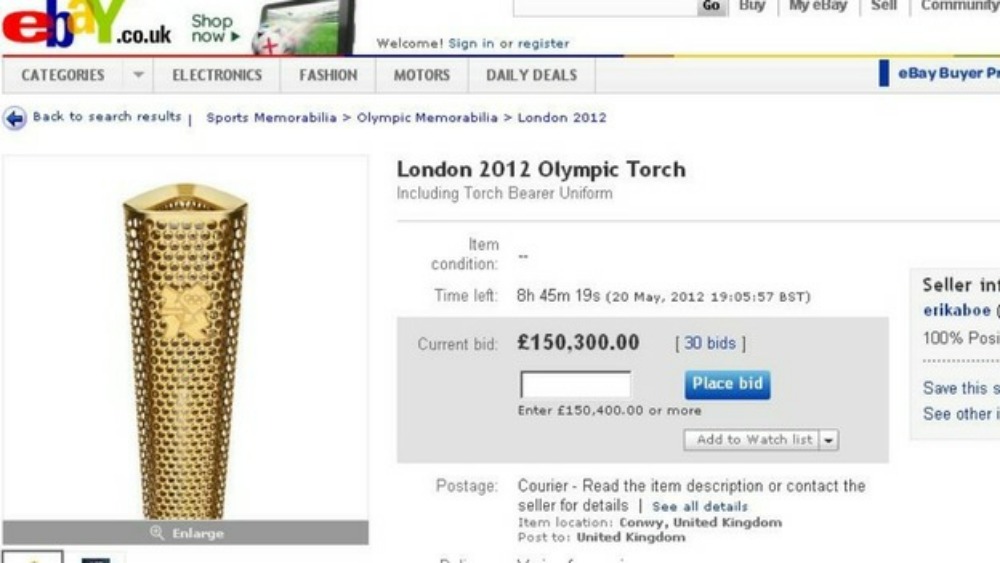The height and width of the screenshot is (563, 1000).
Task: Open the Electronics menu
Action: tap(217, 75)
